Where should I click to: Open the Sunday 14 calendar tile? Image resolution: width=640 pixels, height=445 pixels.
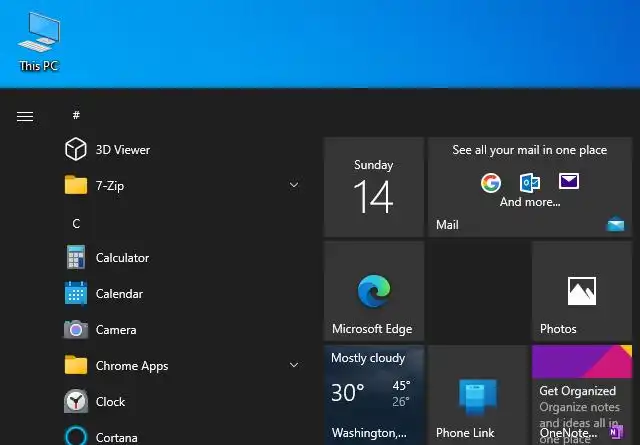coord(374,187)
